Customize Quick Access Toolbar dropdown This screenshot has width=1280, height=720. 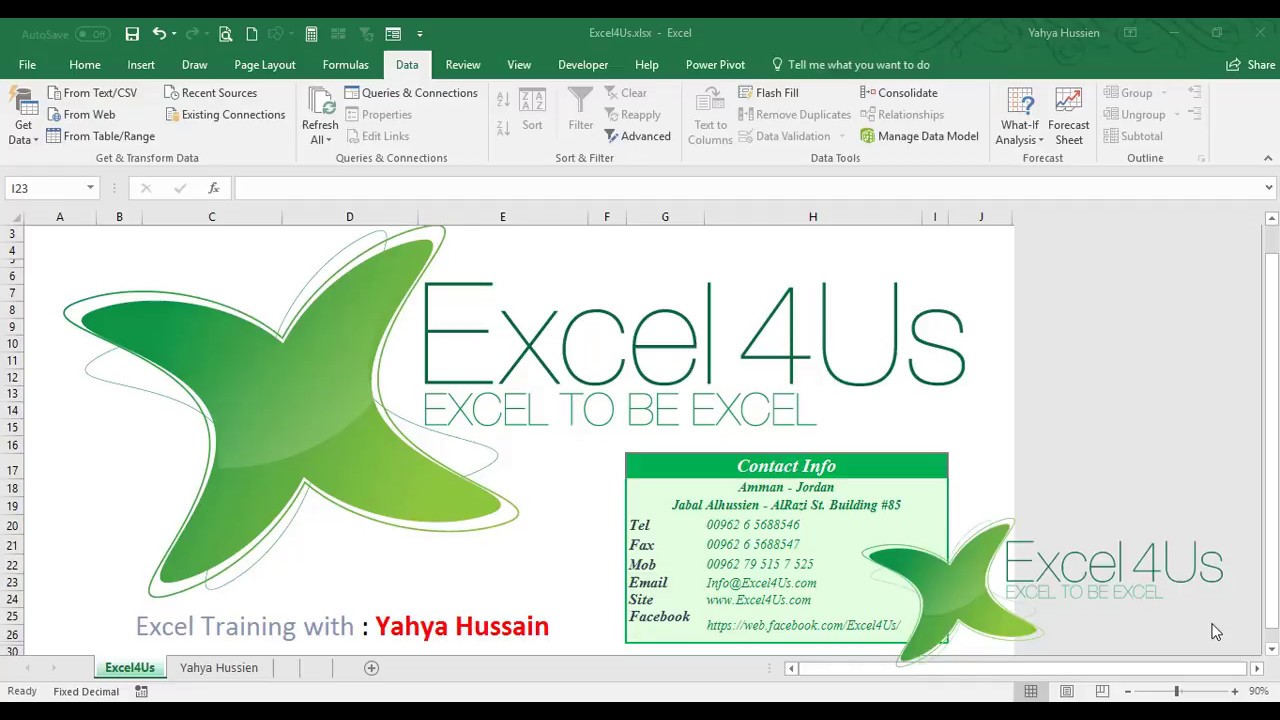coord(420,34)
